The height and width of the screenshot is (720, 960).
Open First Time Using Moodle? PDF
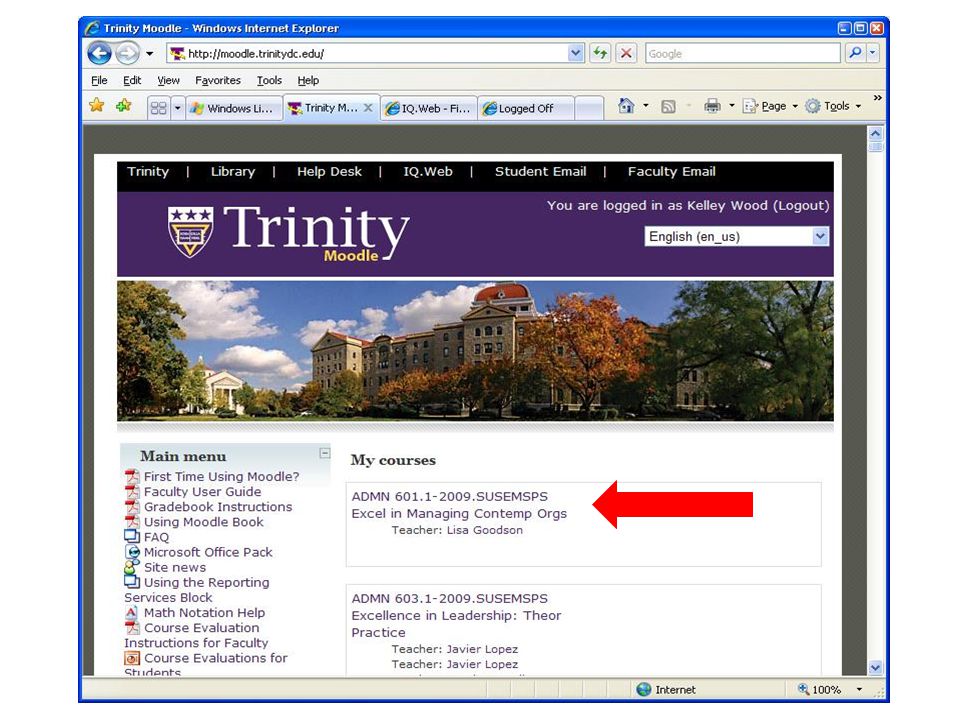pyautogui.click(x=221, y=476)
